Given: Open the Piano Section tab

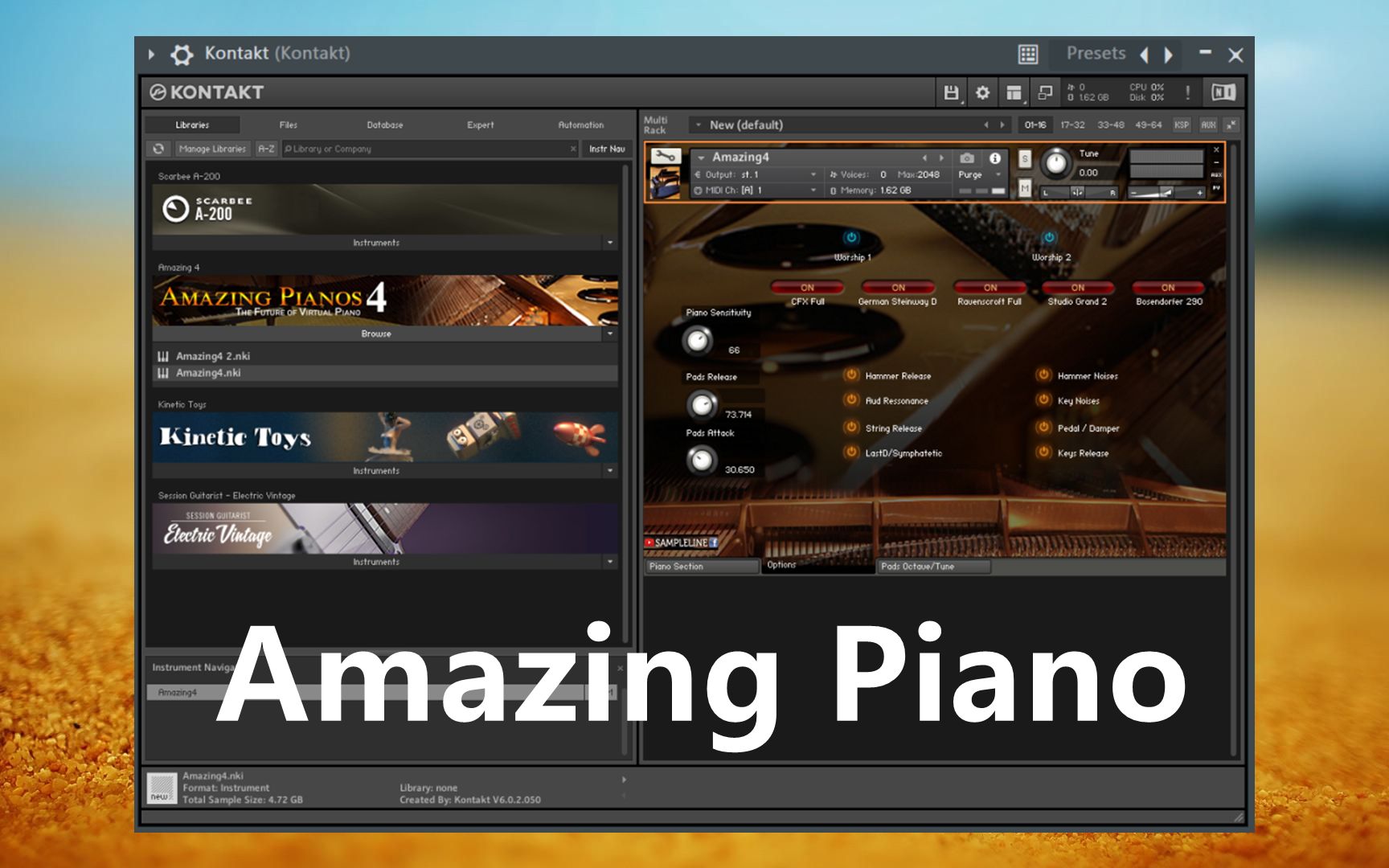Looking at the screenshot, I should [703, 567].
